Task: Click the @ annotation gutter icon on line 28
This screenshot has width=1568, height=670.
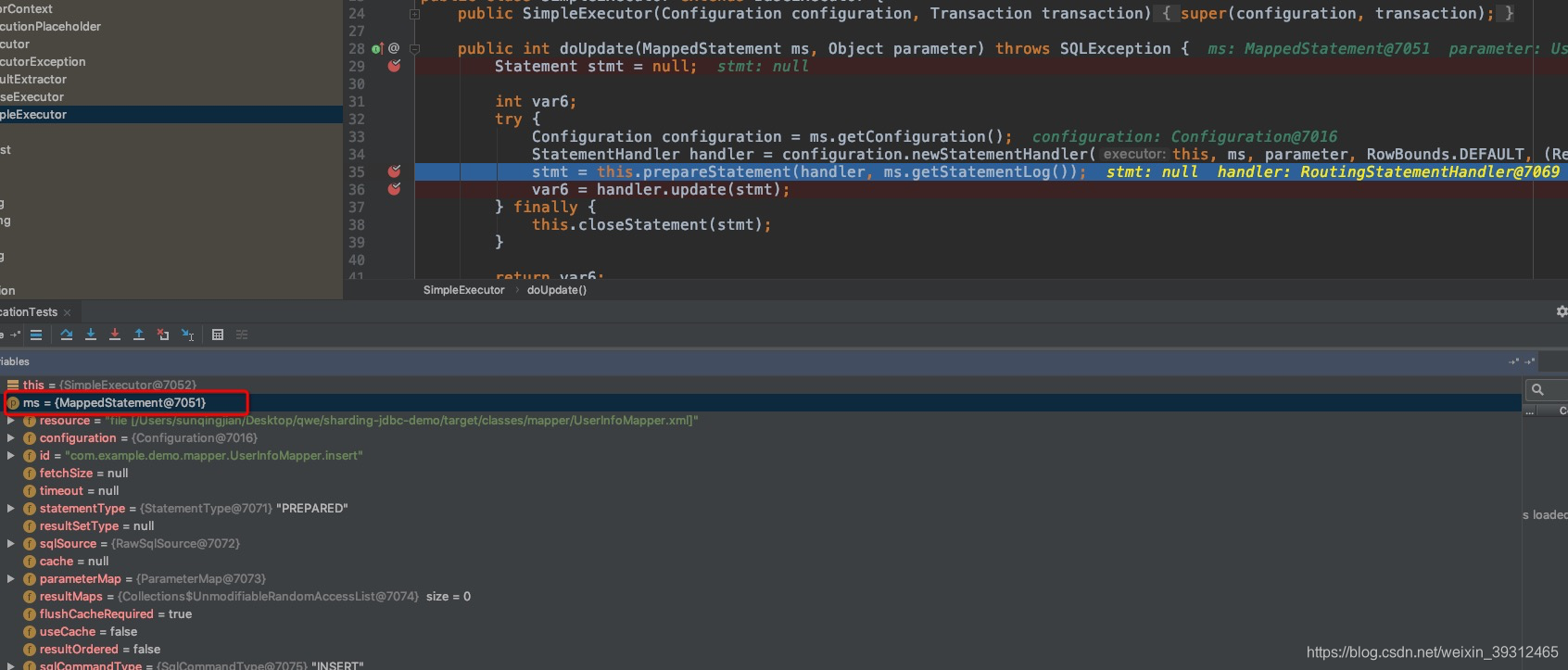Action: click(x=394, y=48)
